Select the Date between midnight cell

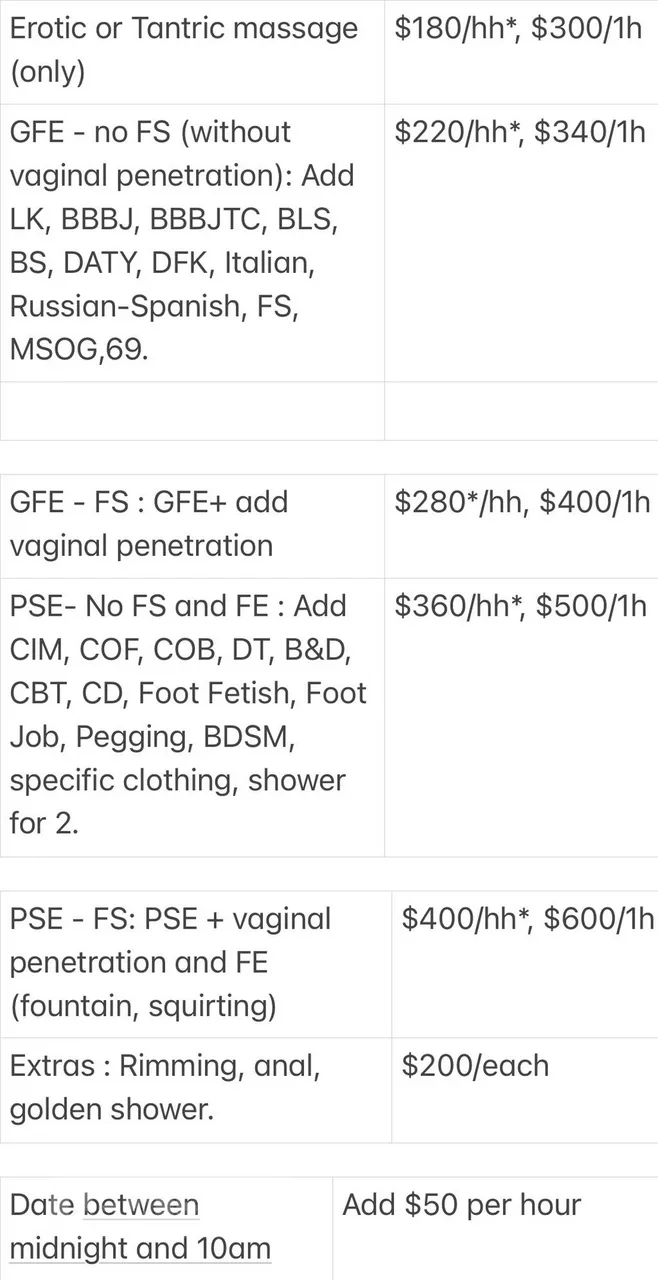165,1227
